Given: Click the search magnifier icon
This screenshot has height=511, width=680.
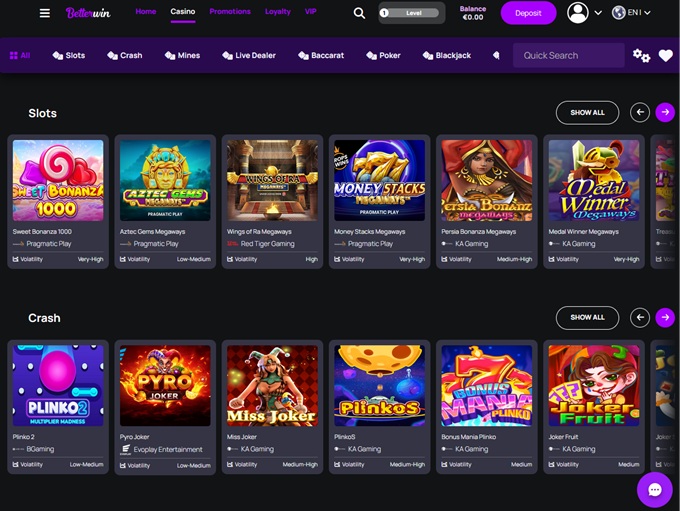Looking at the screenshot, I should click(359, 13).
